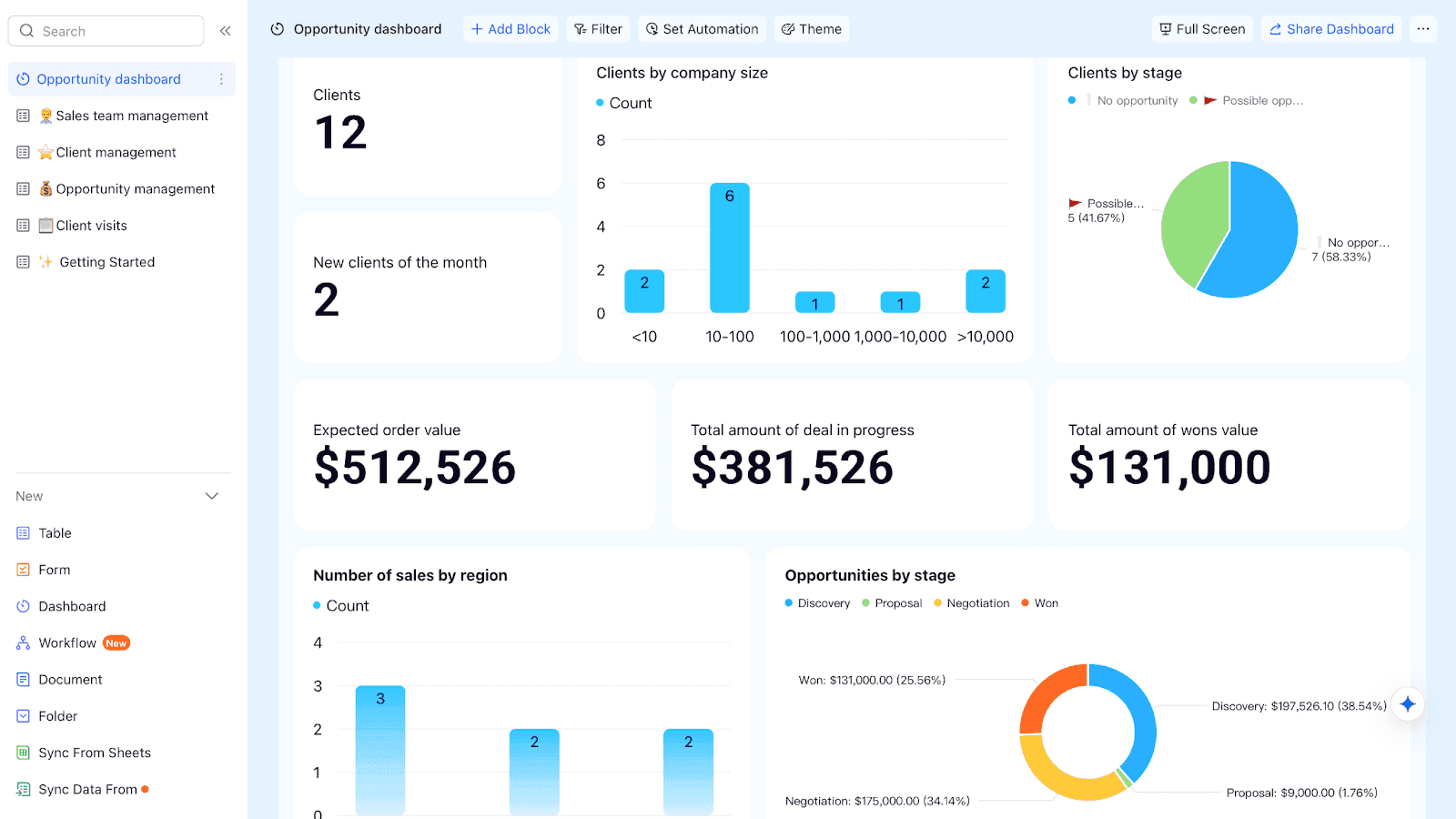
Task: Click the New clients of the month card
Action: coord(428,288)
